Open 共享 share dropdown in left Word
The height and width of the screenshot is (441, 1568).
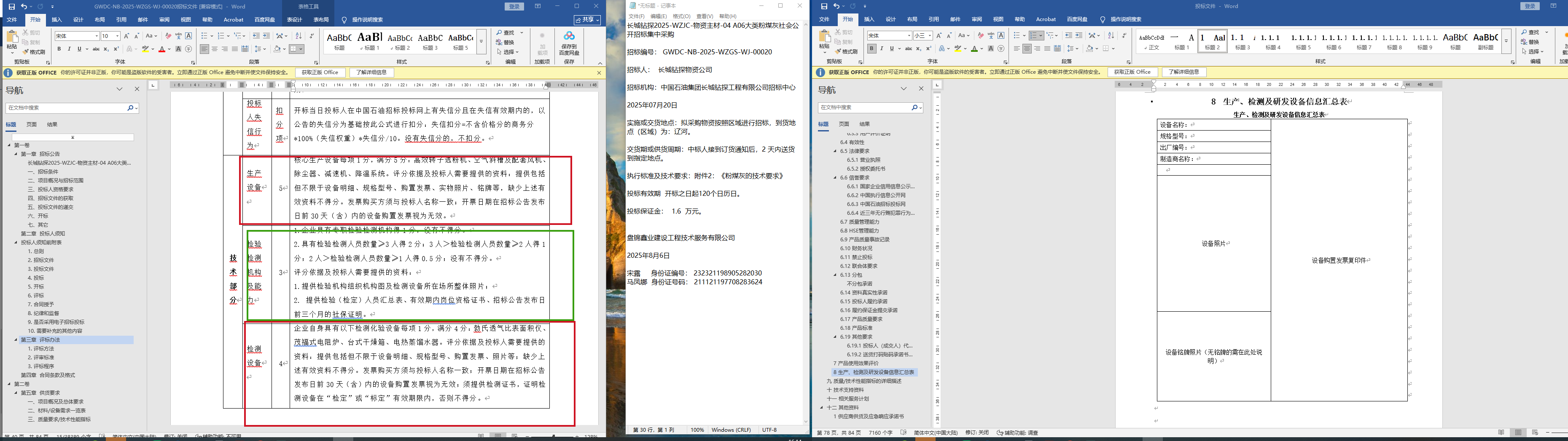click(587, 20)
